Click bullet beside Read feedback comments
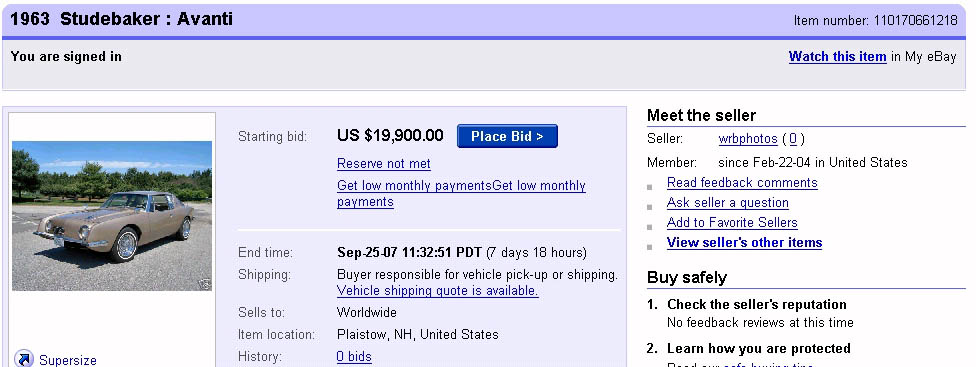976x367 pixels. pos(650,187)
